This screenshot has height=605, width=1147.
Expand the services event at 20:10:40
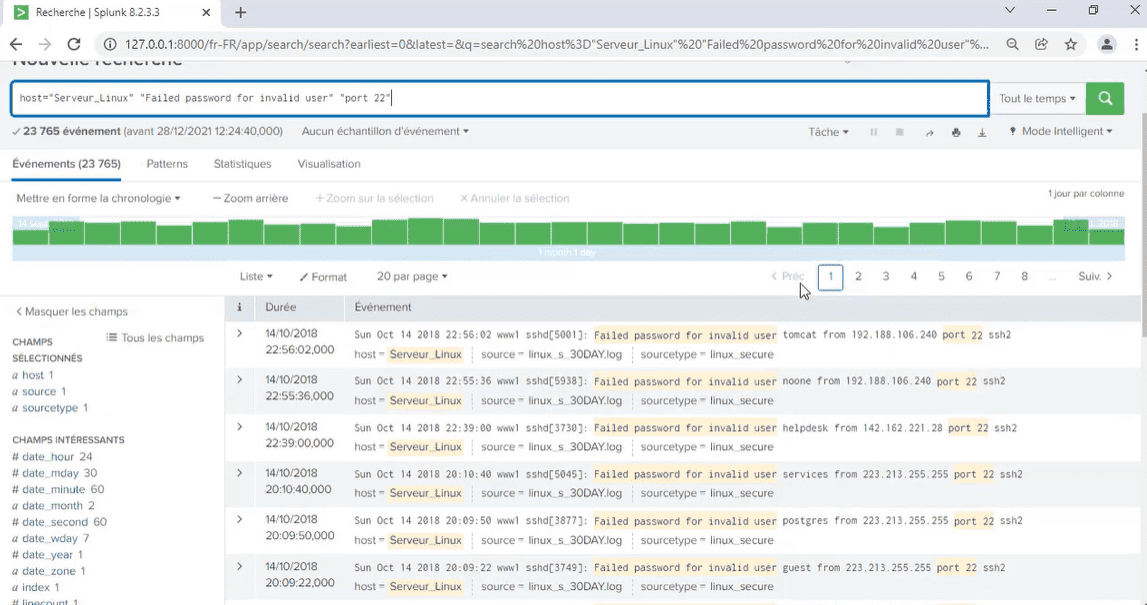[239, 473]
